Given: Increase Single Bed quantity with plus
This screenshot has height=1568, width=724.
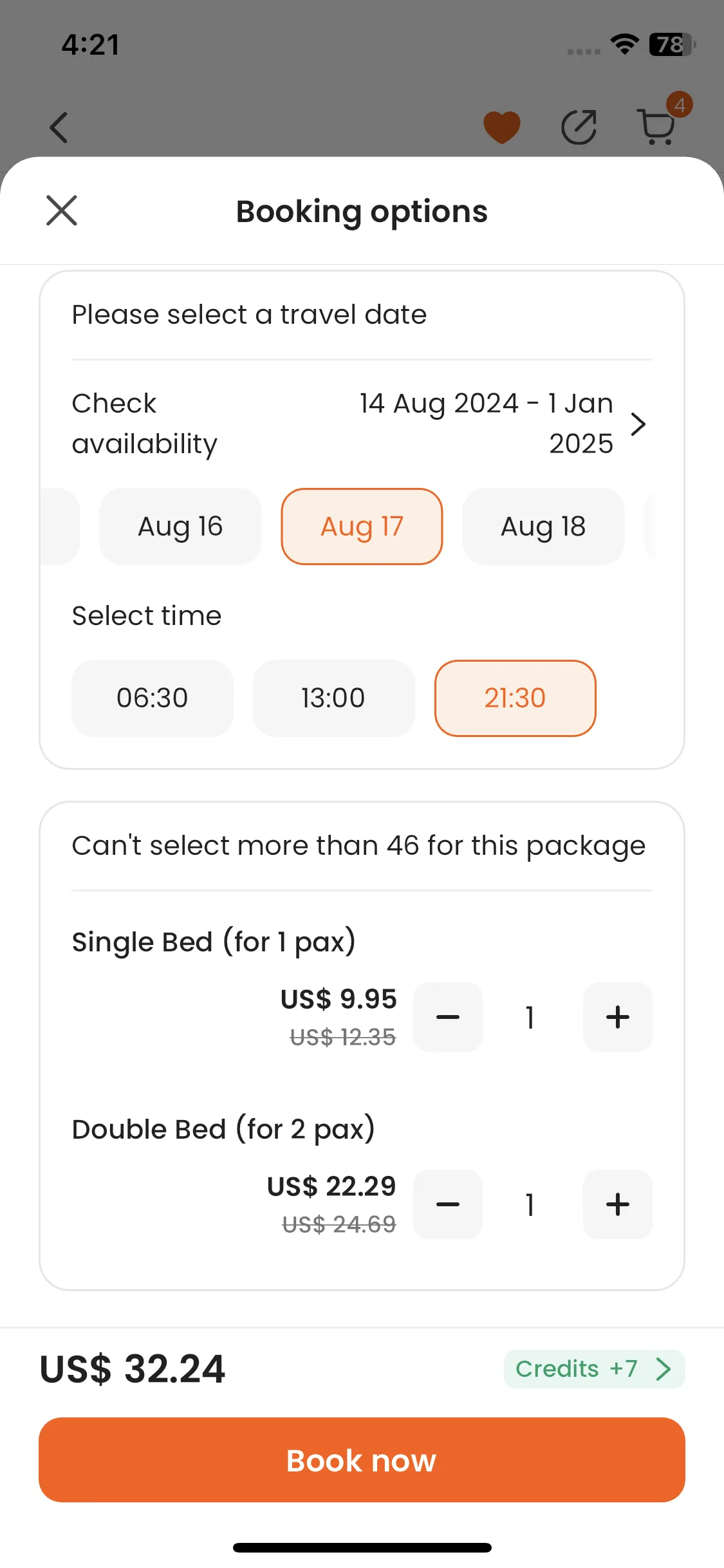Looking at the screenshot, I should 618,1017.
